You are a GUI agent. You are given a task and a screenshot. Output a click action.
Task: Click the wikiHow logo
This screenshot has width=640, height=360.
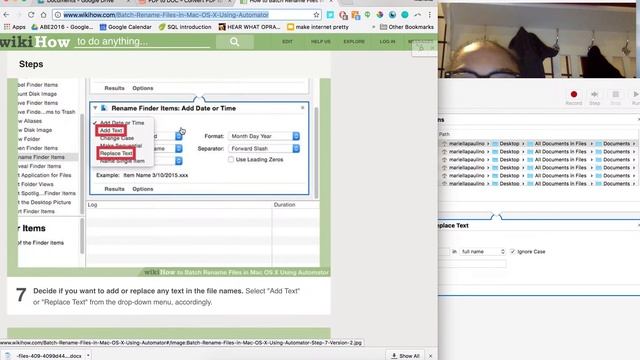point(35,42)
